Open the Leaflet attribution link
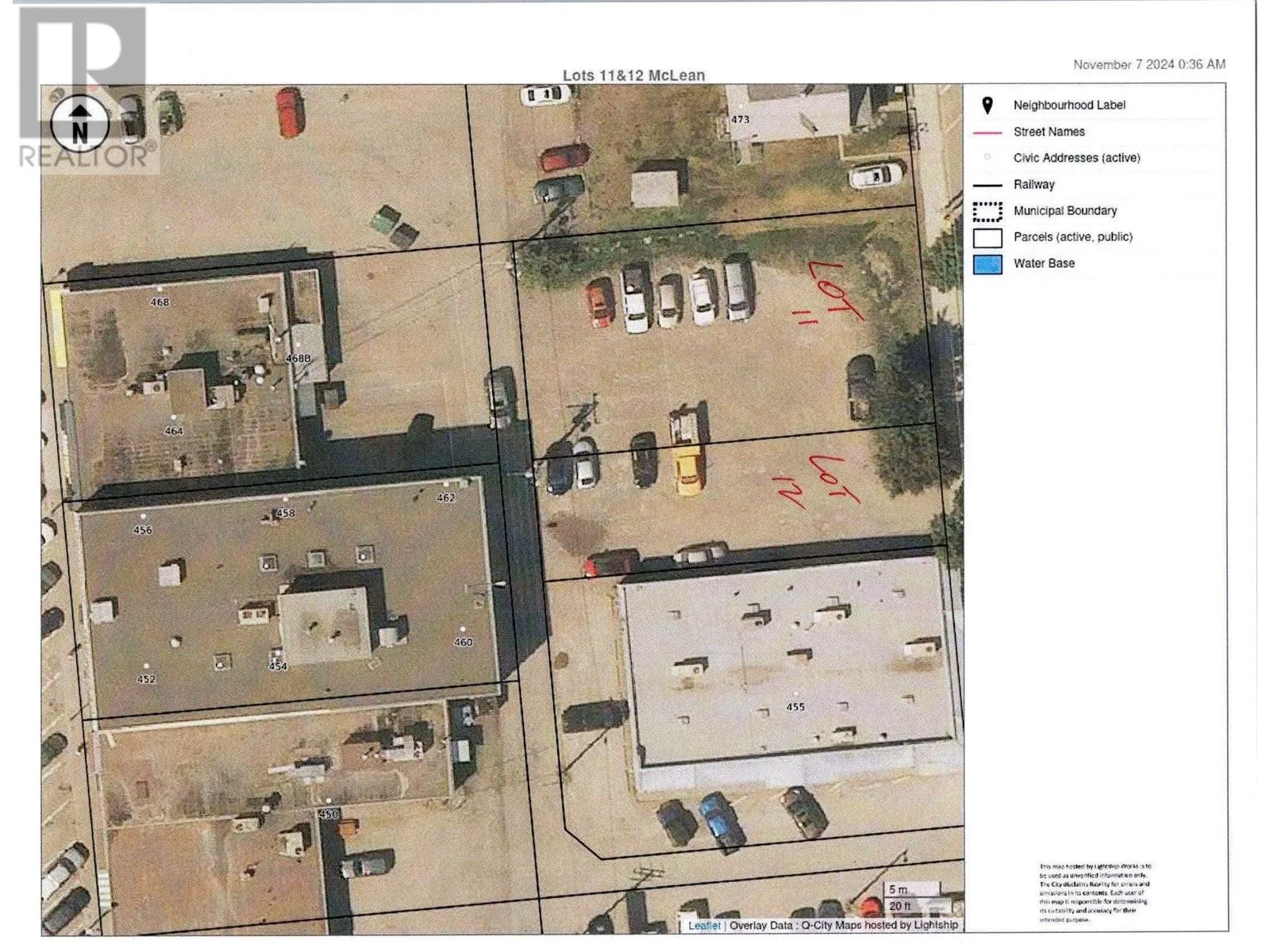 point(704,925)
